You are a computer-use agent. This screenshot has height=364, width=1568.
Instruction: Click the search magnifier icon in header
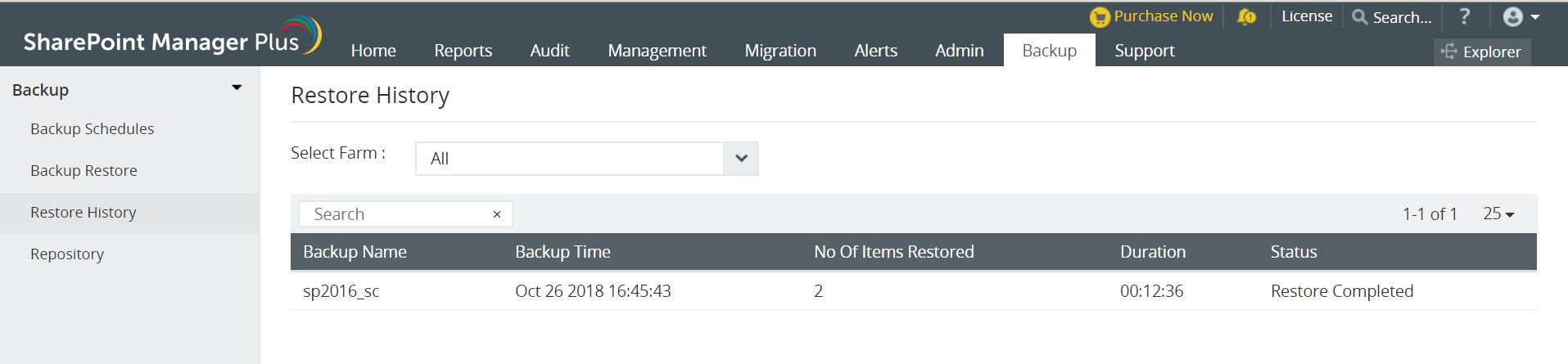point(1360,17)
